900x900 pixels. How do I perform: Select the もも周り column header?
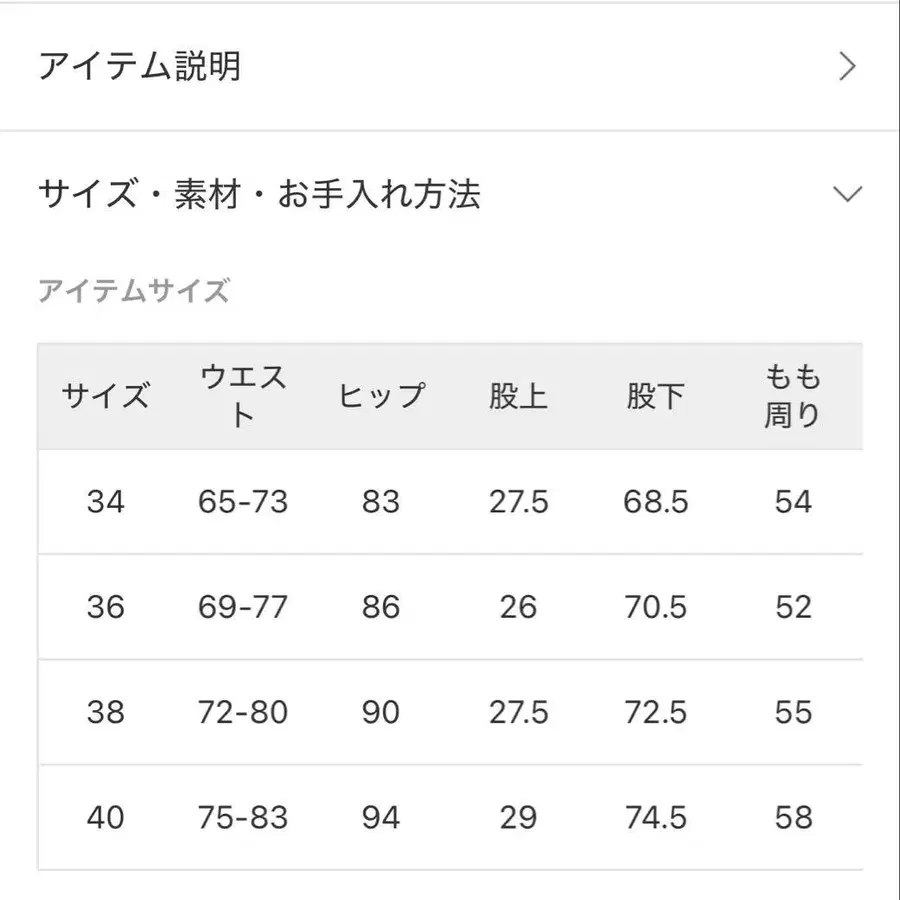coord(794,396)
